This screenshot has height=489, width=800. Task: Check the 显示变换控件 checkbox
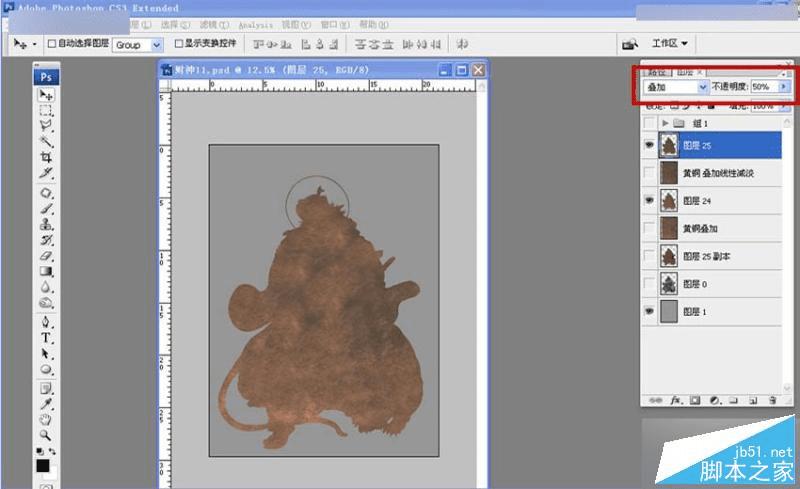179,44
